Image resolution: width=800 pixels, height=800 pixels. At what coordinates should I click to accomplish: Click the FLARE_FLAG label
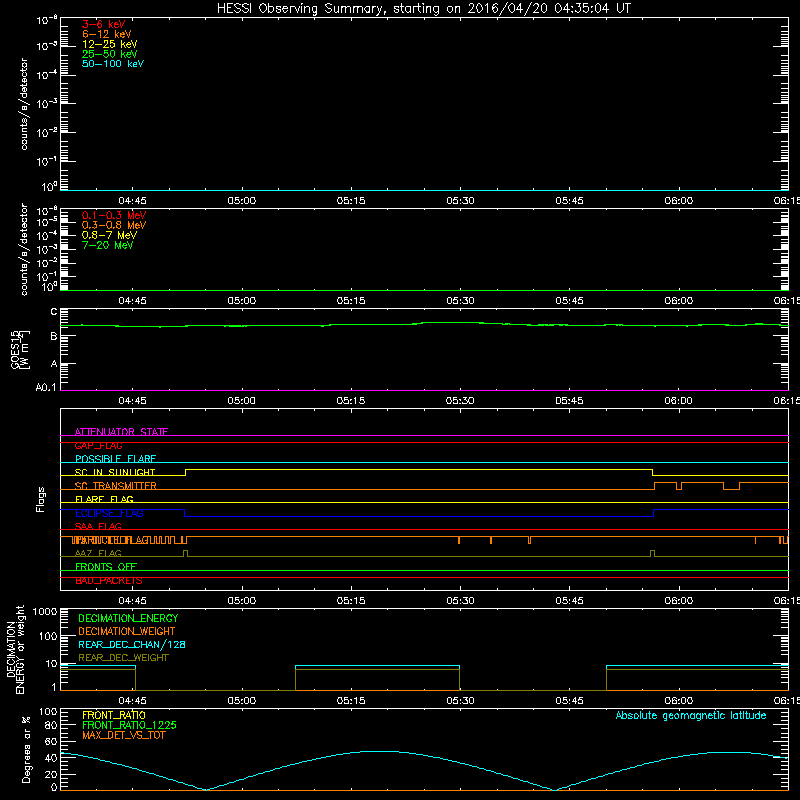pyautogui.click(x=104, y=499)
